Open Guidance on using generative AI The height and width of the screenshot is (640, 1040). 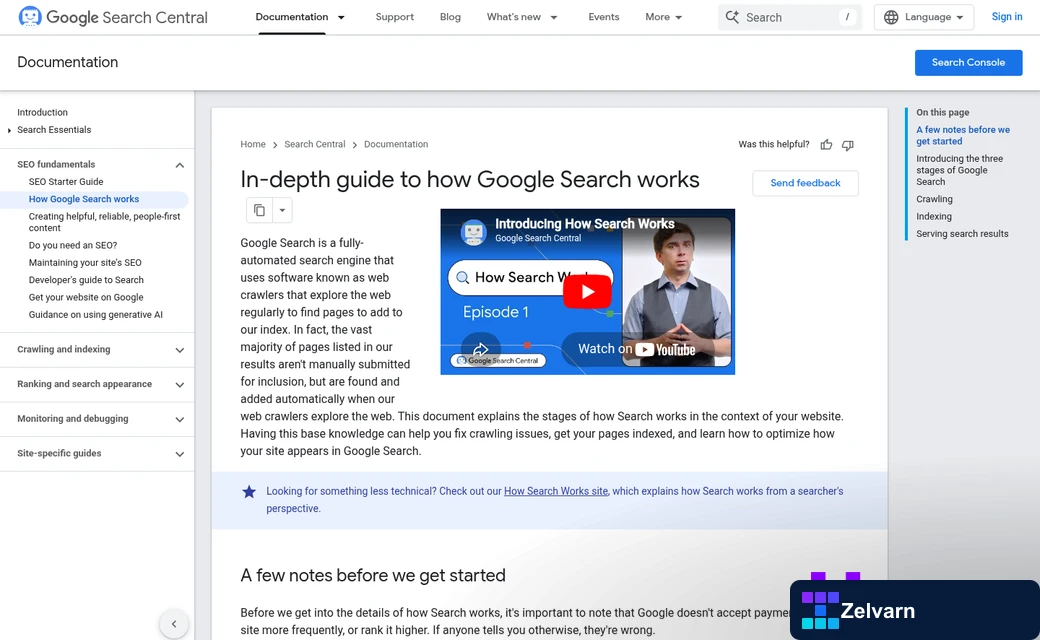(x=96, y=314)
